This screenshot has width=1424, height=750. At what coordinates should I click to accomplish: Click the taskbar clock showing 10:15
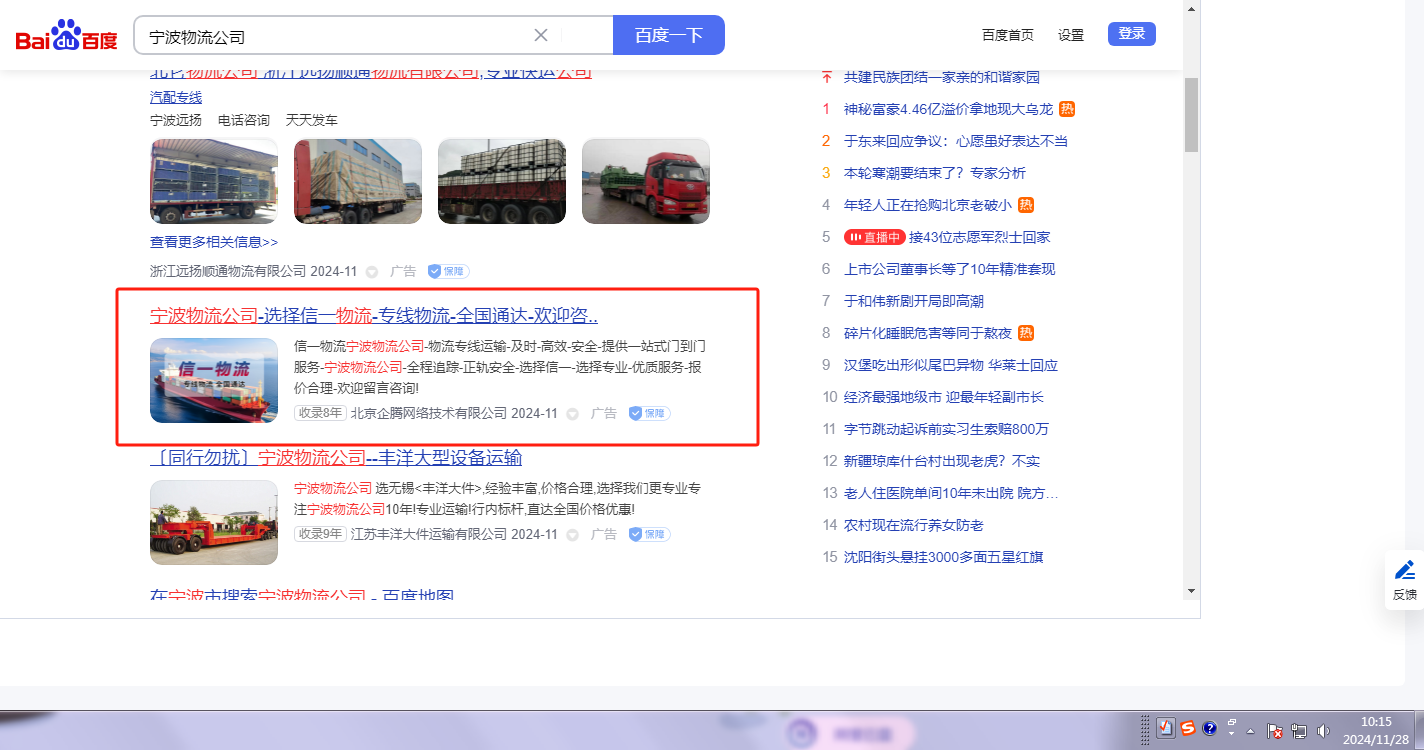pyautogui.click(x=1376, y=730)
